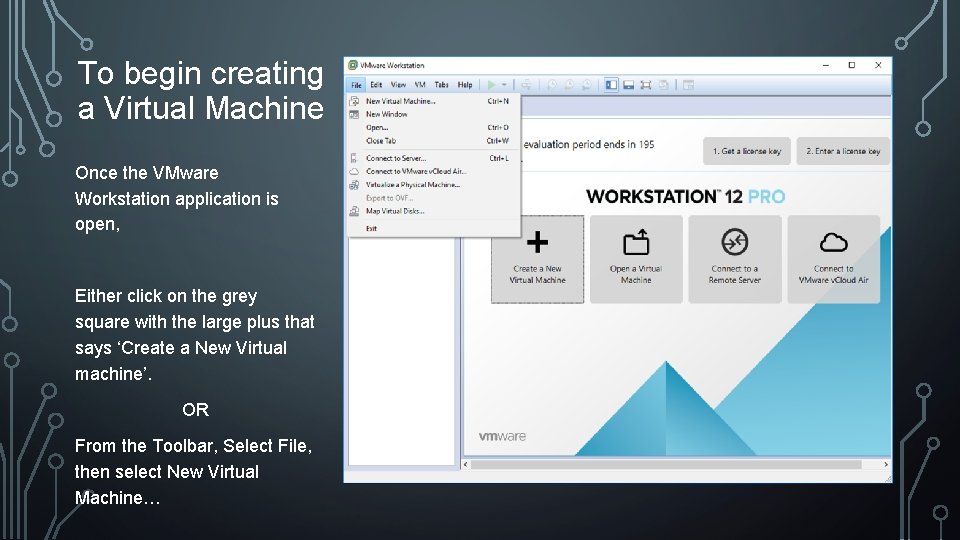Viewport: 960px width, 540px height.
Task: Click the vCloud Air cloud tile icon
Action: pyautogui.click(x=833, y=243)
